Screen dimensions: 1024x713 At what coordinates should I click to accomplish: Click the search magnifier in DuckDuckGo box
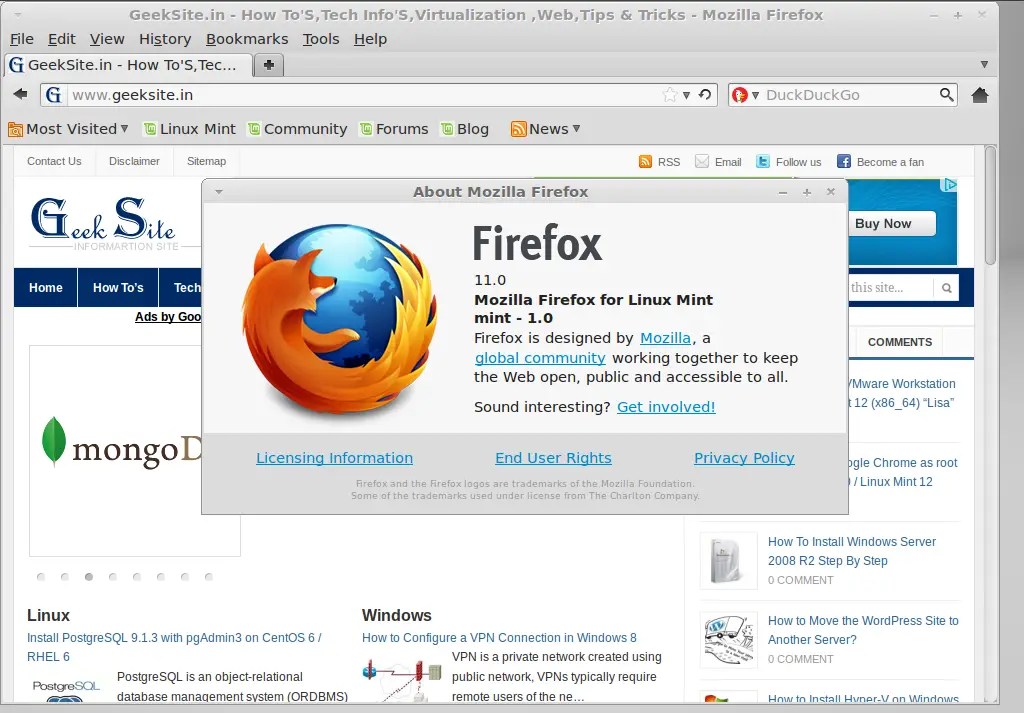tap(946, 95)
